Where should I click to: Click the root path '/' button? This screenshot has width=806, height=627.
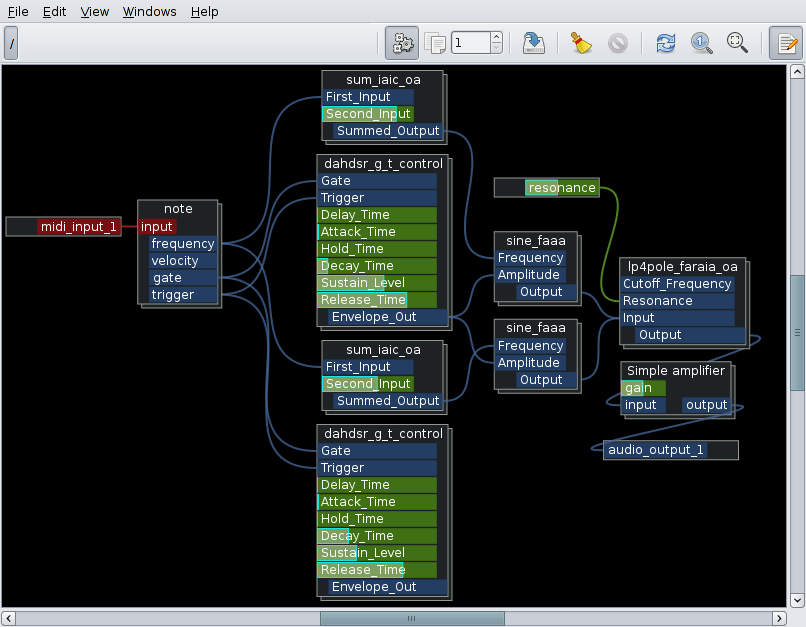click(11, 43)
